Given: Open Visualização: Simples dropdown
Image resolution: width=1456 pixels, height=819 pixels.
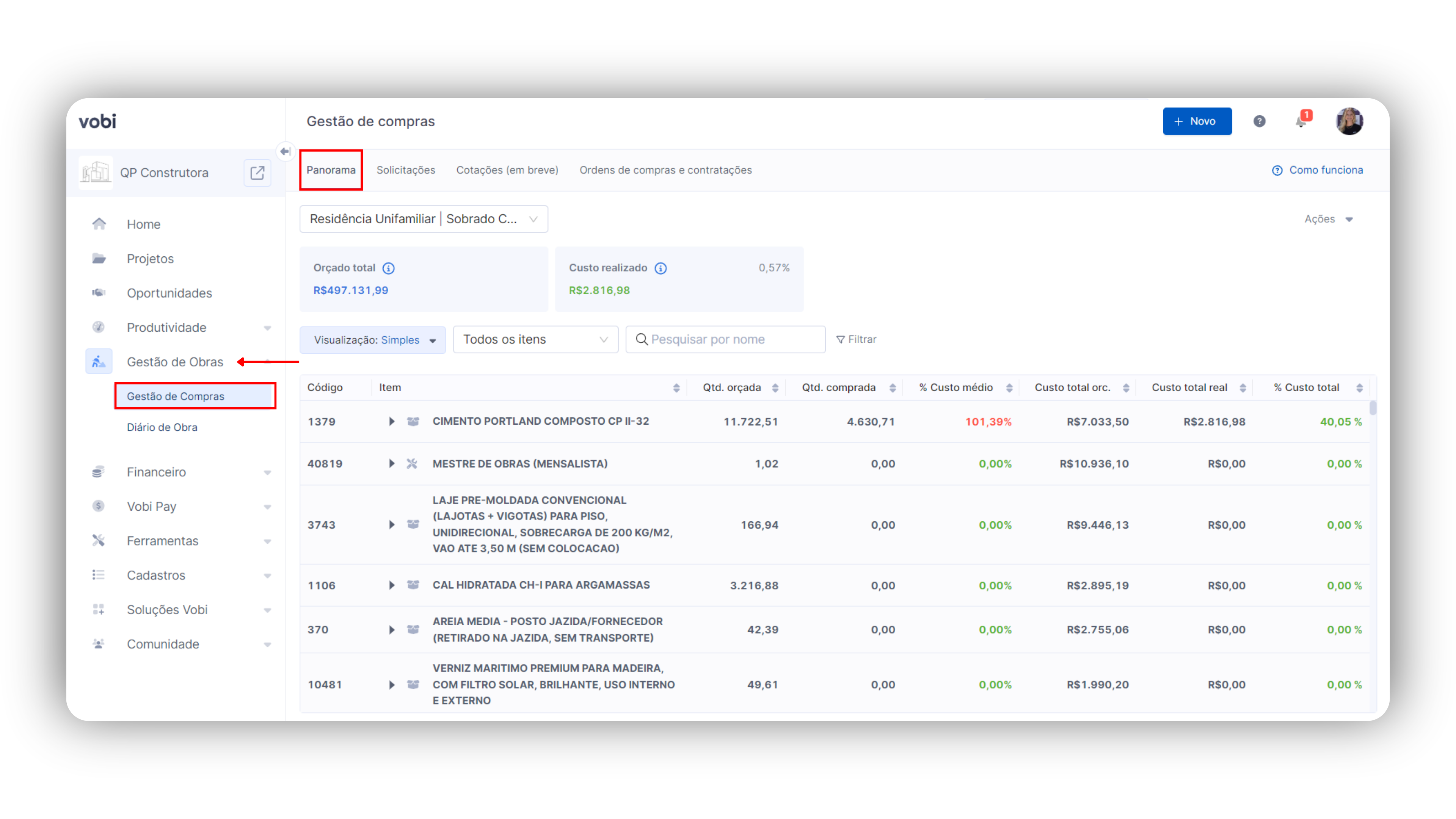Looking at the screenshot, I should 372,340.
